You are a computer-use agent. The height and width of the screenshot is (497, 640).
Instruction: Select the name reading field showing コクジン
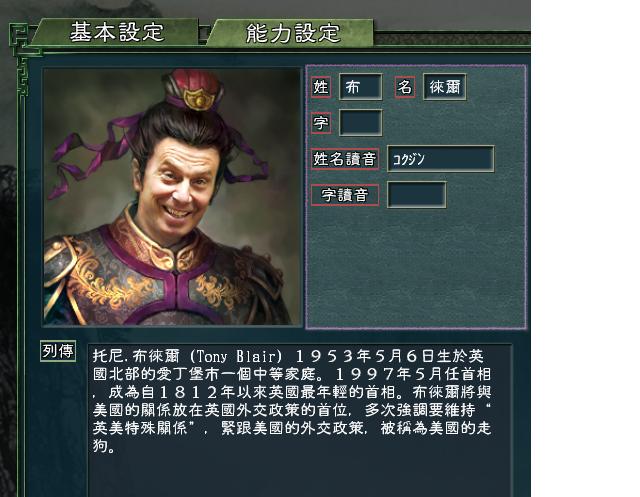(441, 159)
